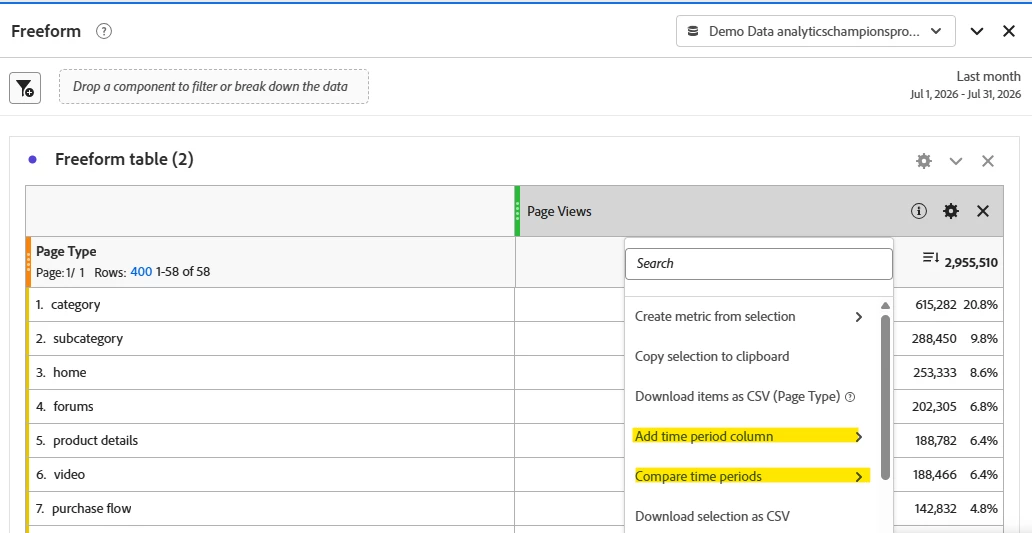The image size is (1032, 533).
Task: Show info for Page Views metric
Action: (919, 211)
